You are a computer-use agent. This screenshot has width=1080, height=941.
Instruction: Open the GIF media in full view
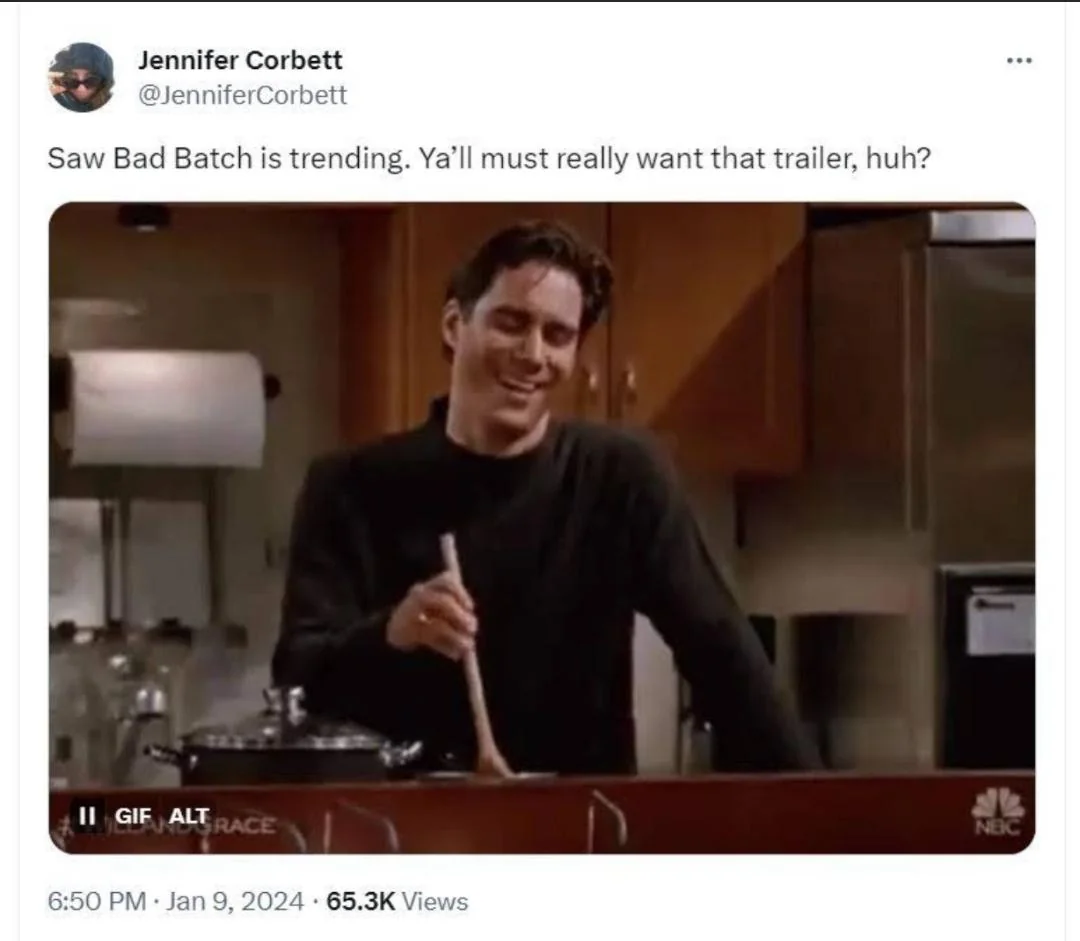point(541,528)
